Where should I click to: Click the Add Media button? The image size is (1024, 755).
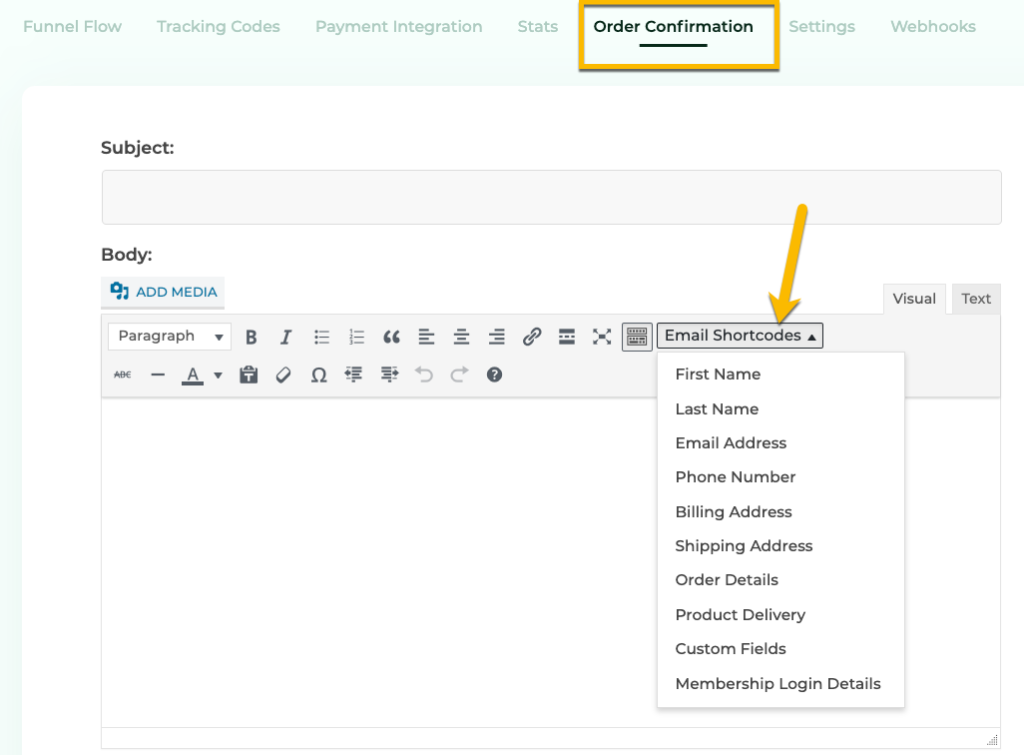[x=163, y=292]
